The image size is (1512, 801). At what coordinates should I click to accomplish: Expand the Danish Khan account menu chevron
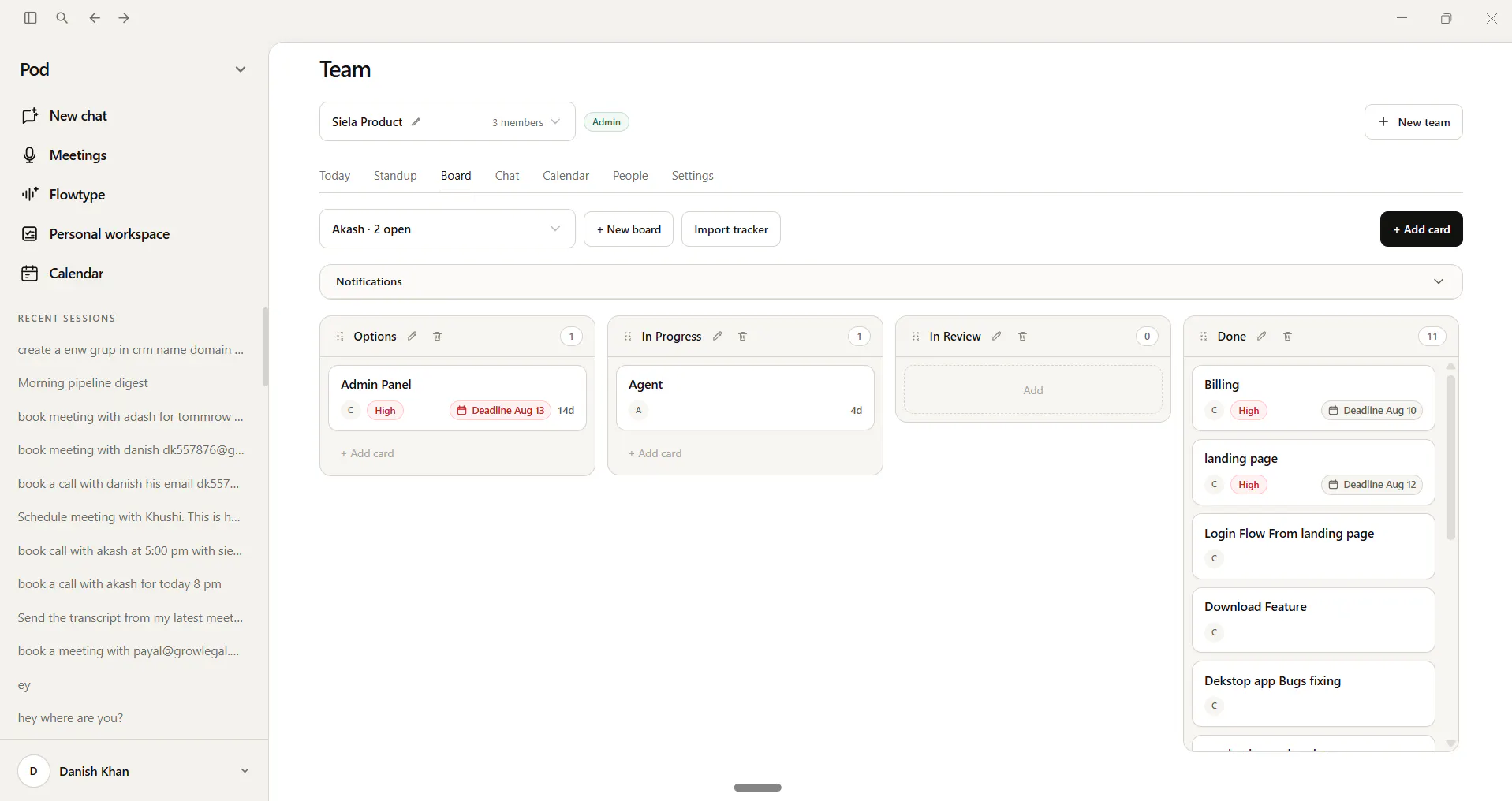point(245,771)
